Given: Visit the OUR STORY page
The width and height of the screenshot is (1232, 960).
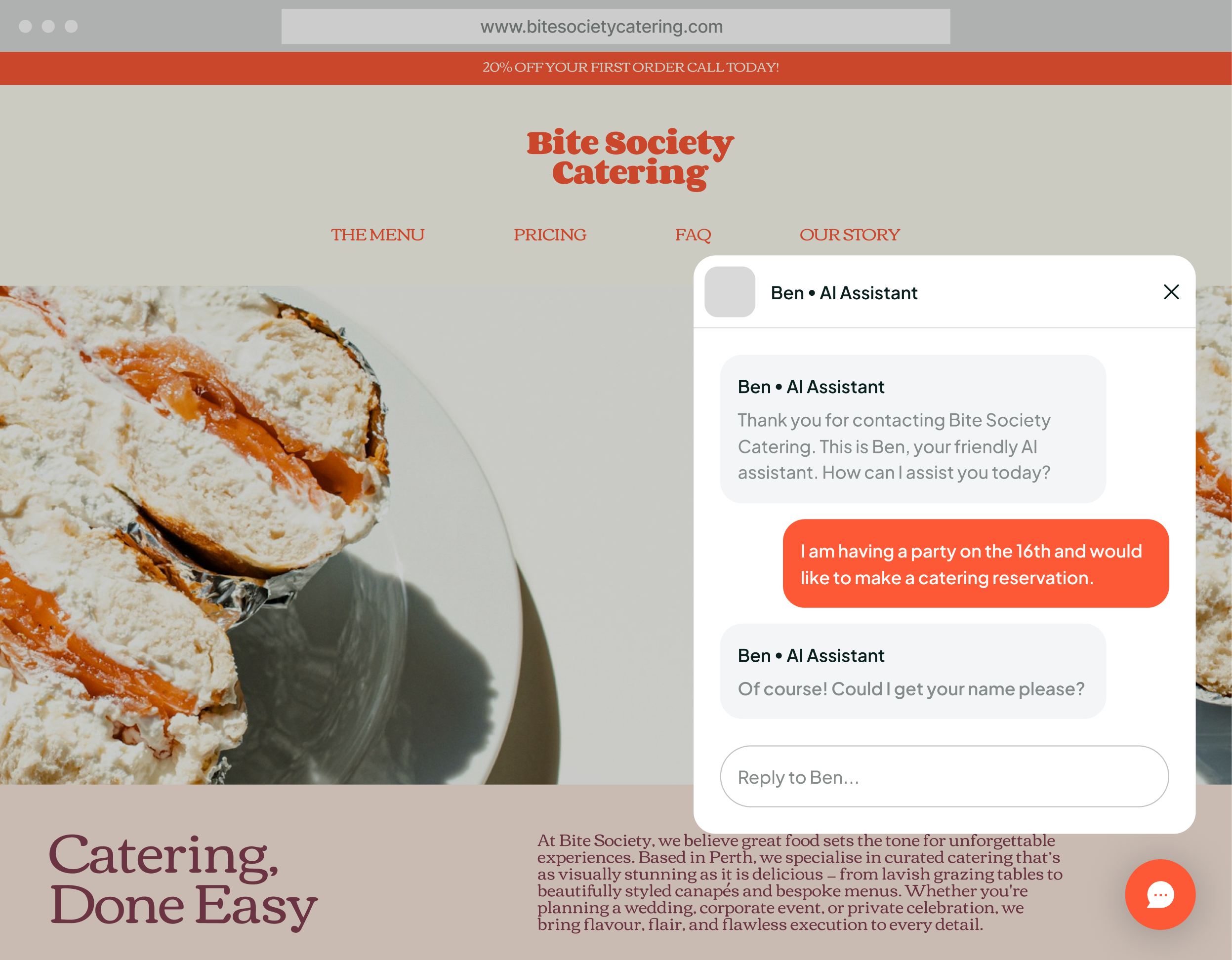Looking at the screenshot, I should (x=850, y=235).
